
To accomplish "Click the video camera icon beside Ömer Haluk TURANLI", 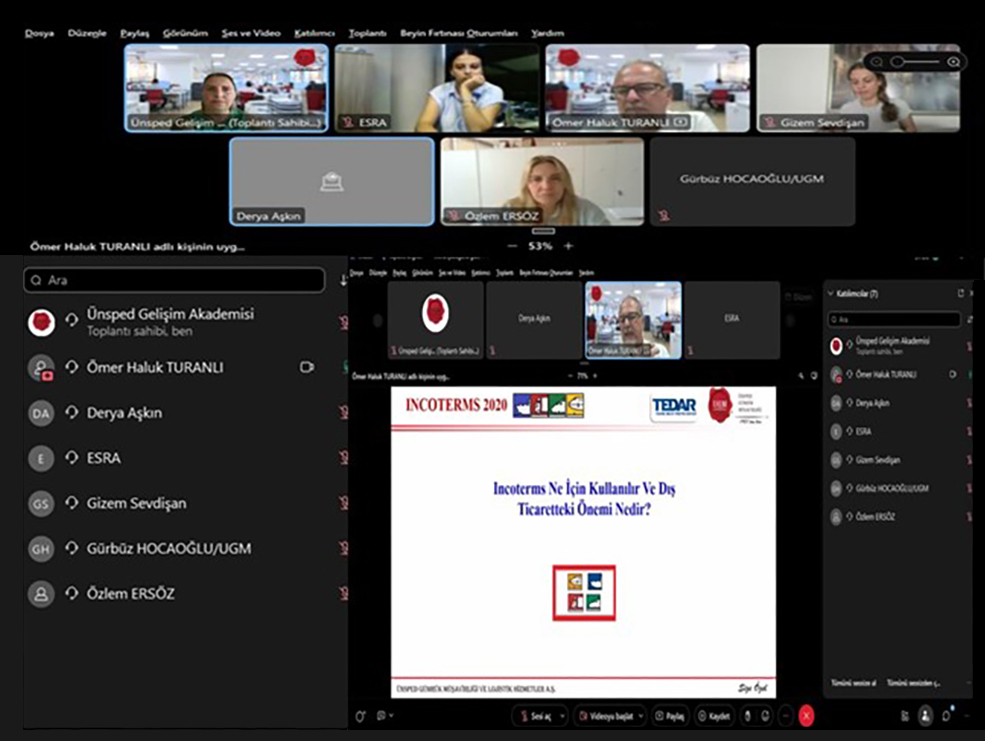I will click(307, 367).
